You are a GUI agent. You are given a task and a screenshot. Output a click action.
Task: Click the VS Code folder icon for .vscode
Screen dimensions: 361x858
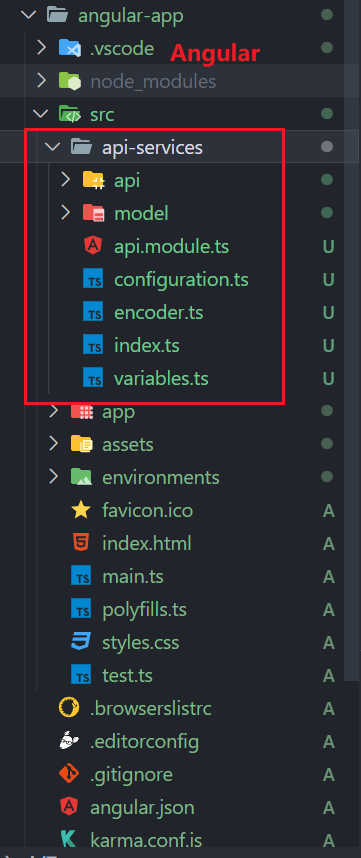(x=69, y=49)
